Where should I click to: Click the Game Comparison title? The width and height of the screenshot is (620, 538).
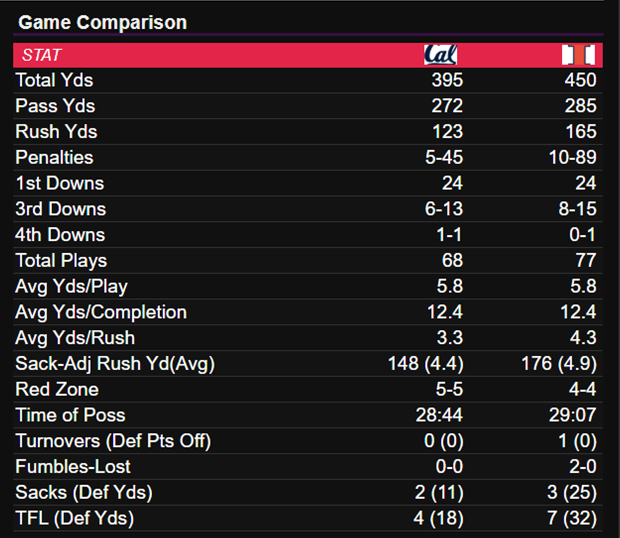(103, 22)
